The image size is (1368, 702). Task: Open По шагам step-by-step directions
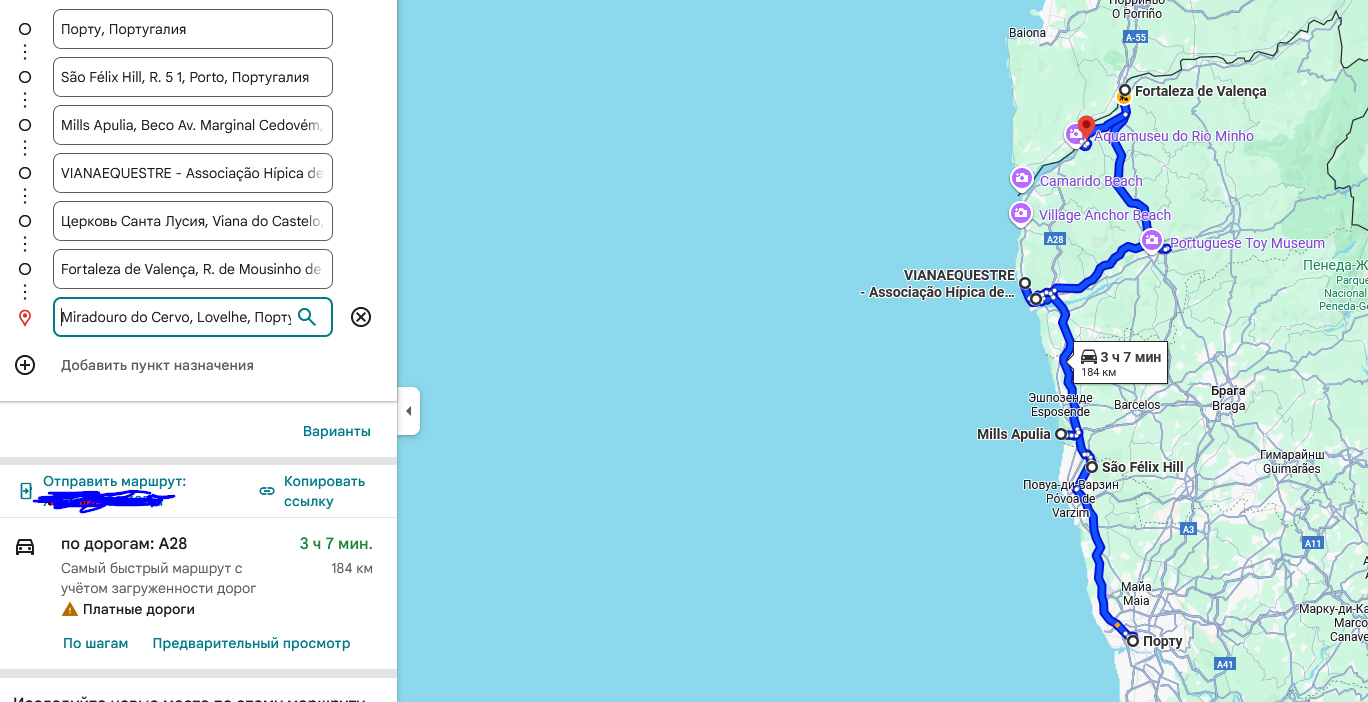pos(96,643)
